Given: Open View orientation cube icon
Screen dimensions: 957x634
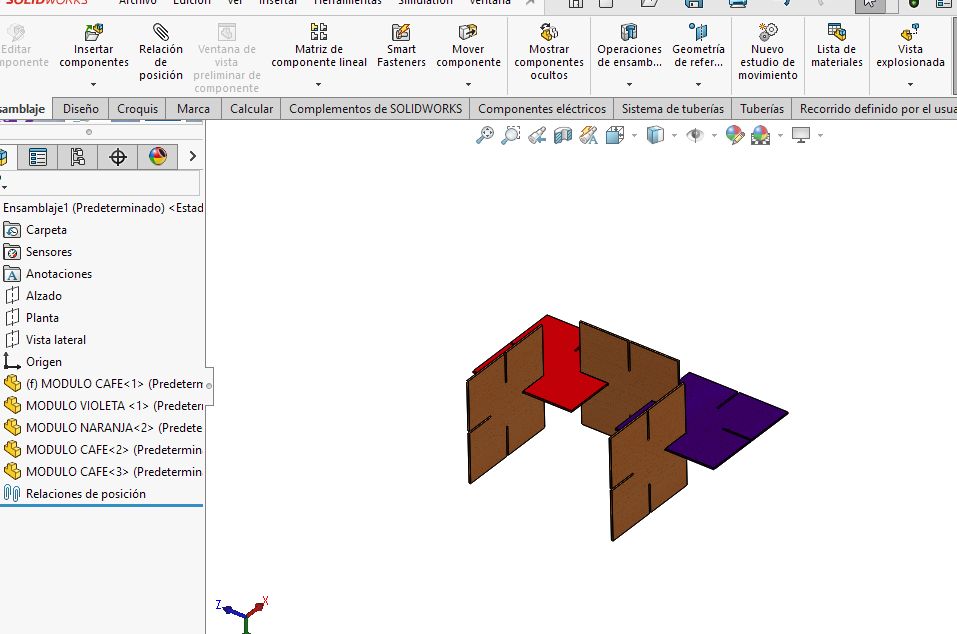Looking at the screenshot, I should pos(615,135).
